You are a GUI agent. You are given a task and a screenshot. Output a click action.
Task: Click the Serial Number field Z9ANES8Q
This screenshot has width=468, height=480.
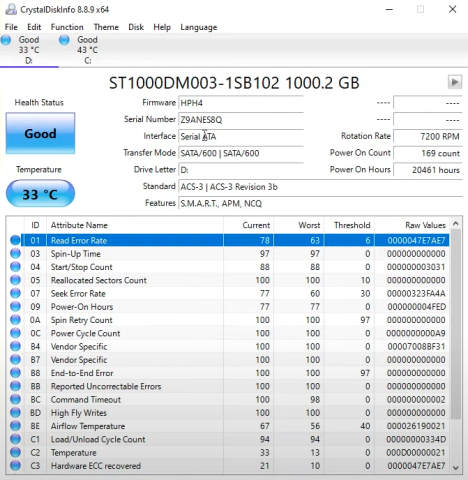point(241,120)
